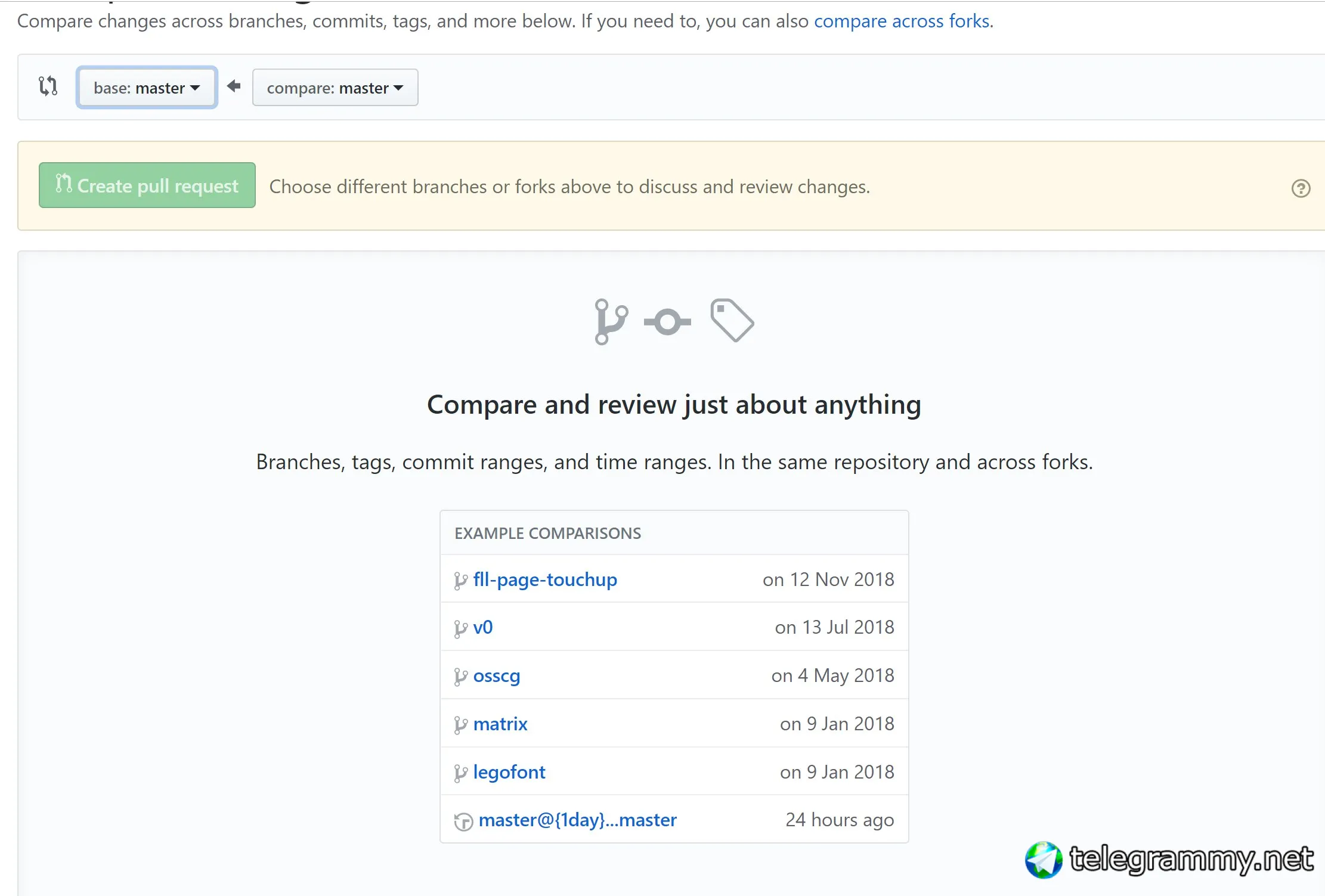Click the left arrow between branch selectors
The image size is (1325, 896).
(234, 86)
